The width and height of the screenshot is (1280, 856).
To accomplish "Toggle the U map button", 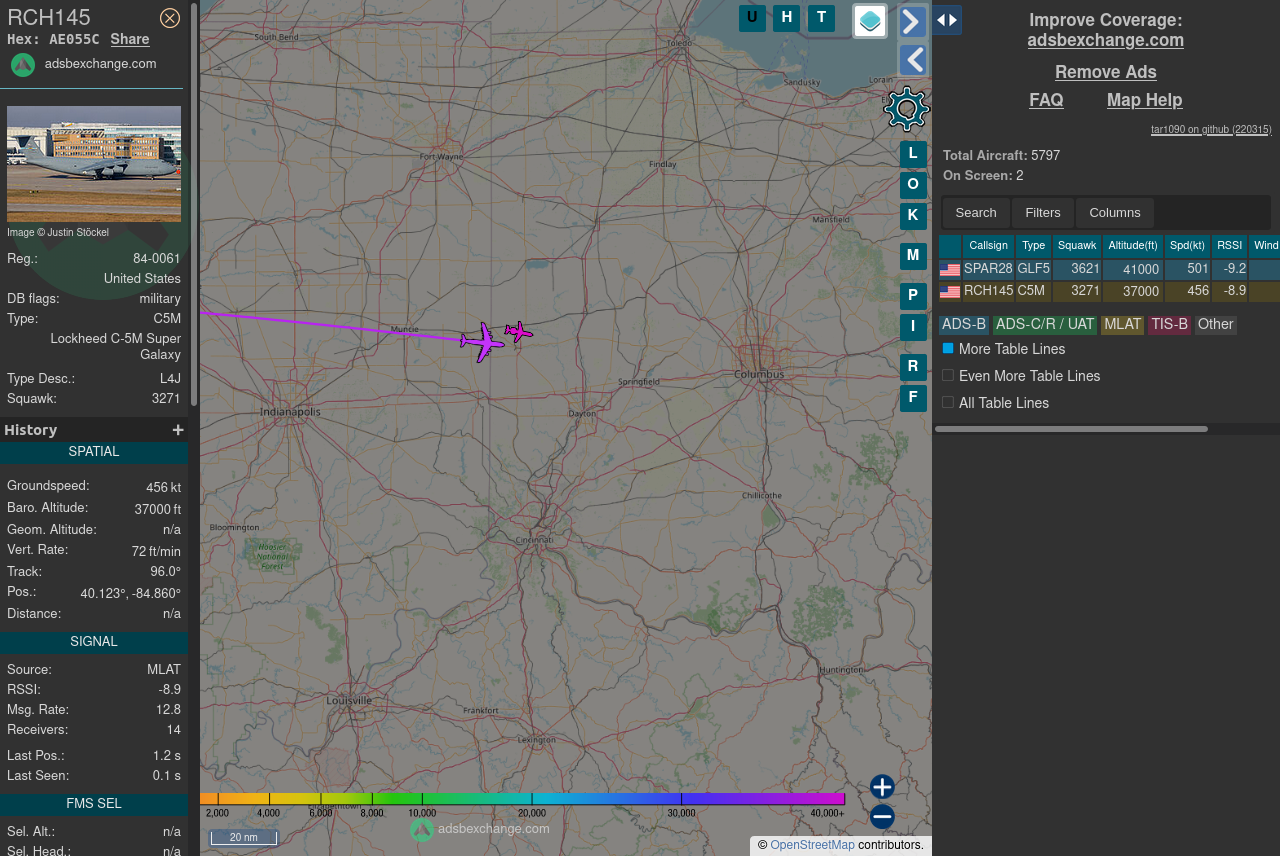I will 752,18.
